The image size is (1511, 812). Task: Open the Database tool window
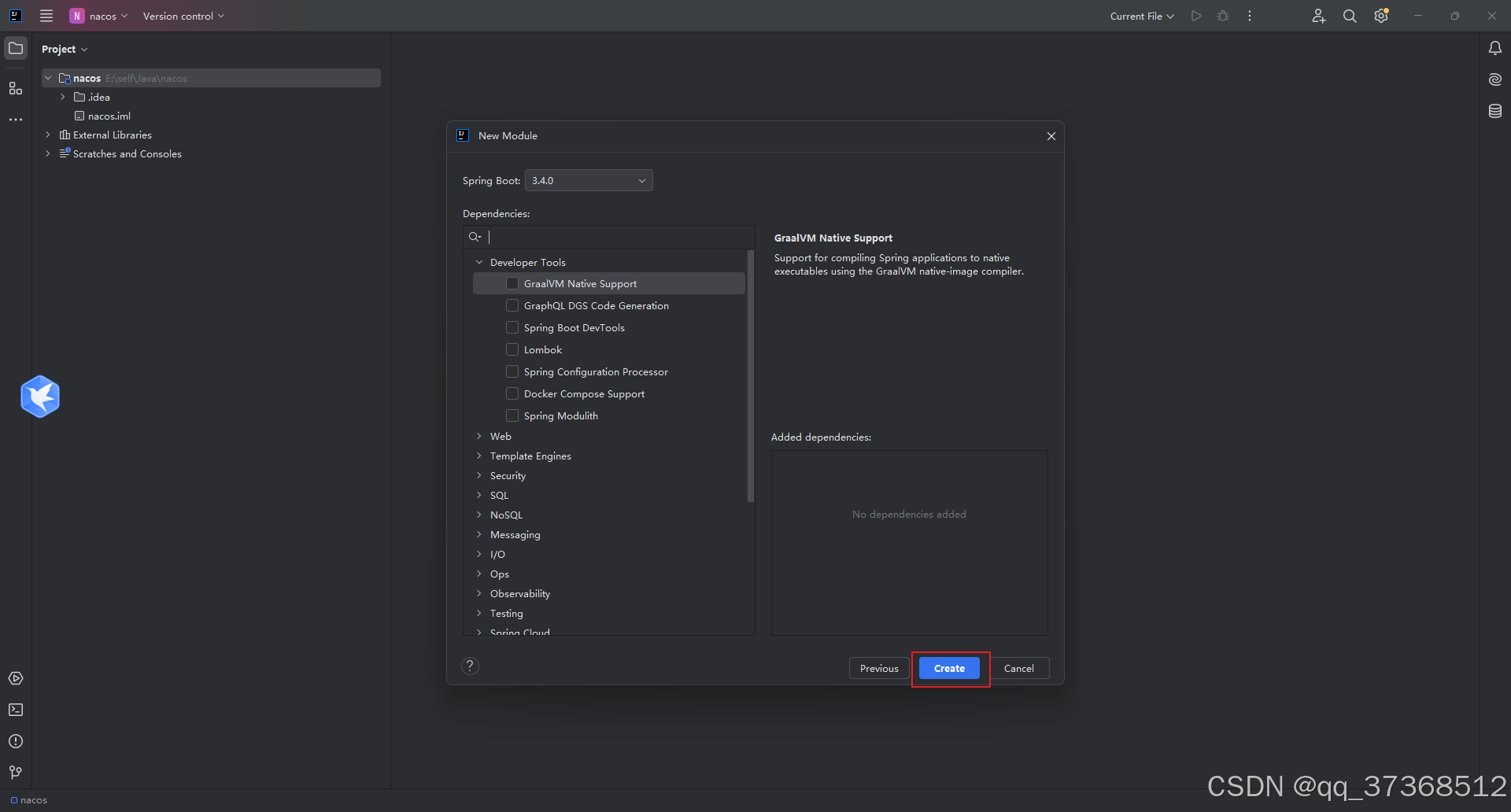point(1495,111)
